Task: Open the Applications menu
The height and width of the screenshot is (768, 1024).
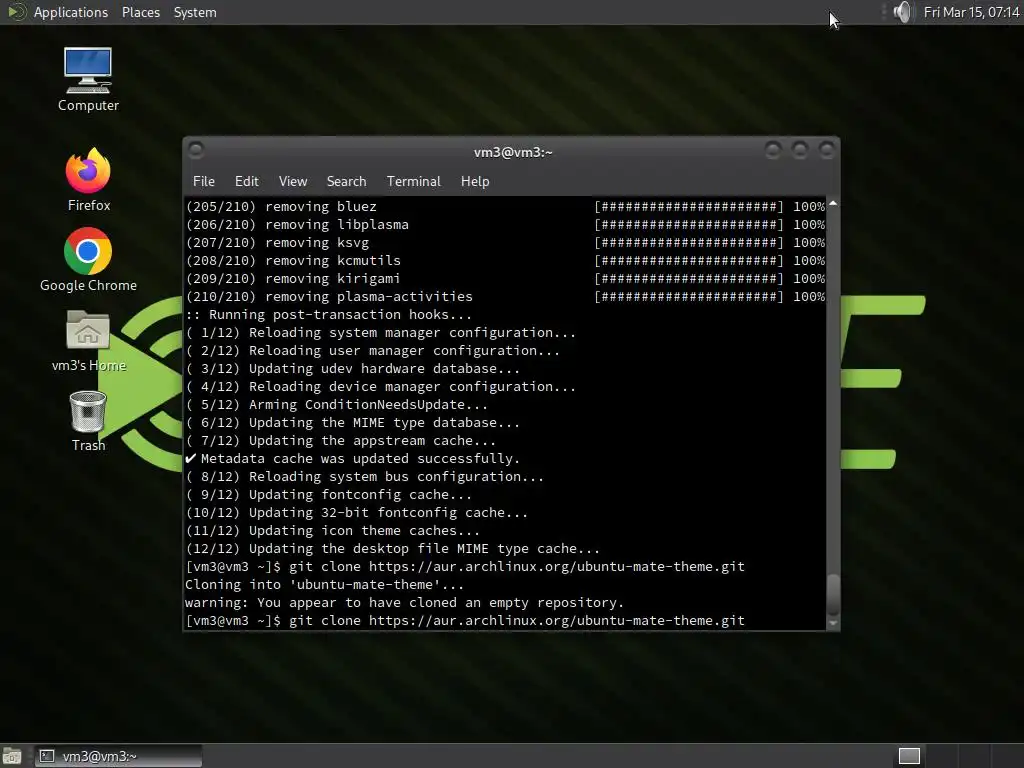Action: click(x=71, y=12)
